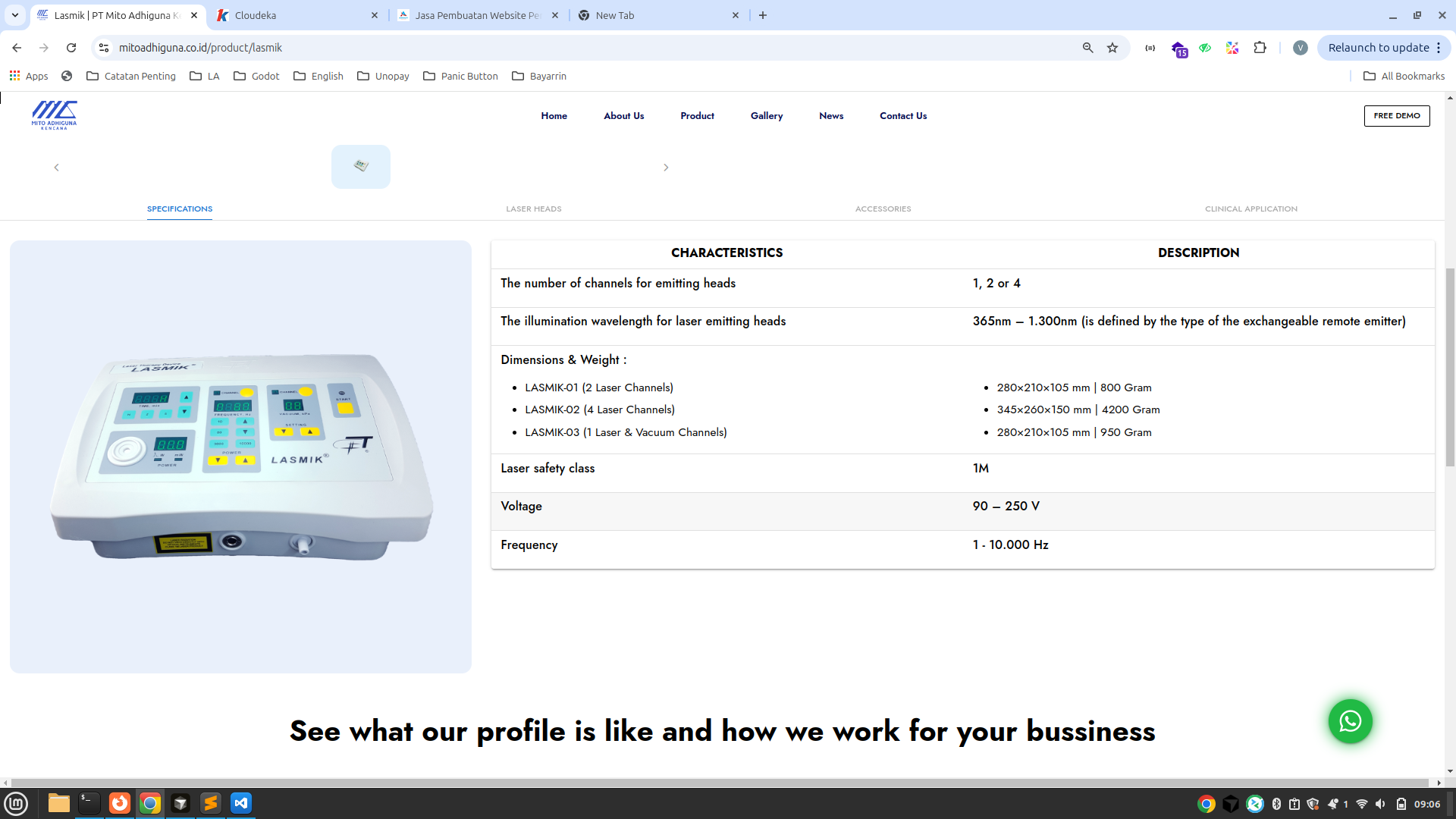Click the Mito Adhiguna Kencana logo
Image resolution: width=1456 pixels, height=819 pixels.
[52, 115]
